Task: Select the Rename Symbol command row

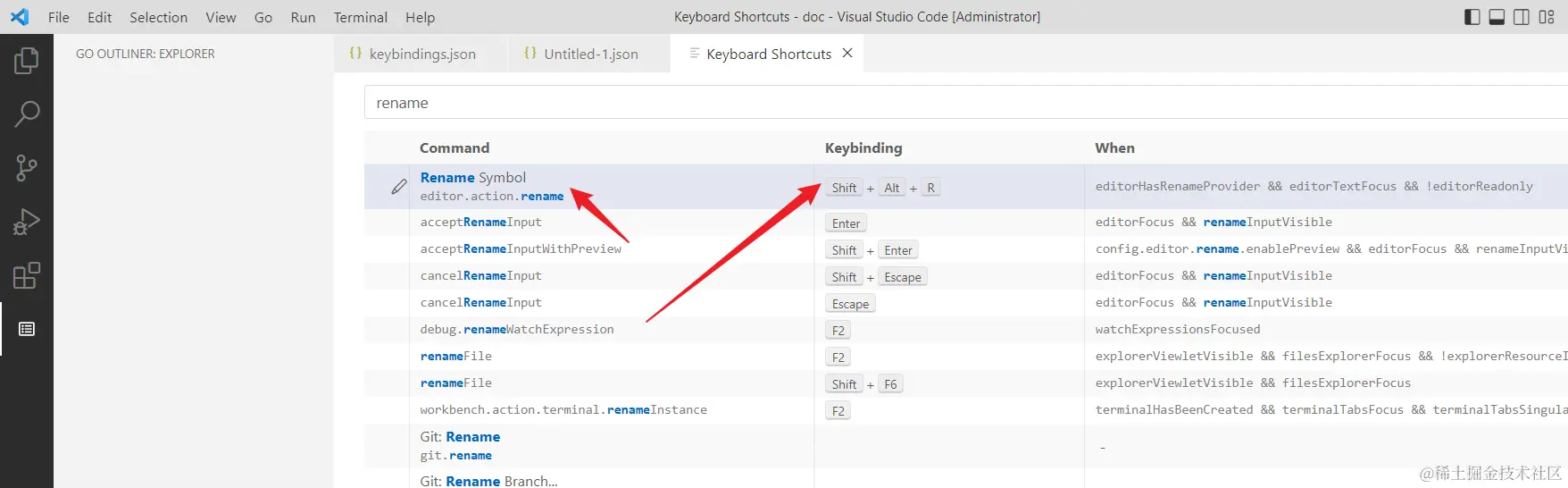Action: (x=966, y=187)
